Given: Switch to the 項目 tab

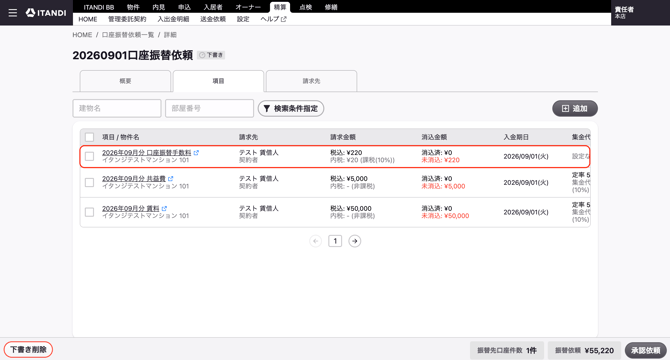Looking at the screenshot, I should click(218, 81).
